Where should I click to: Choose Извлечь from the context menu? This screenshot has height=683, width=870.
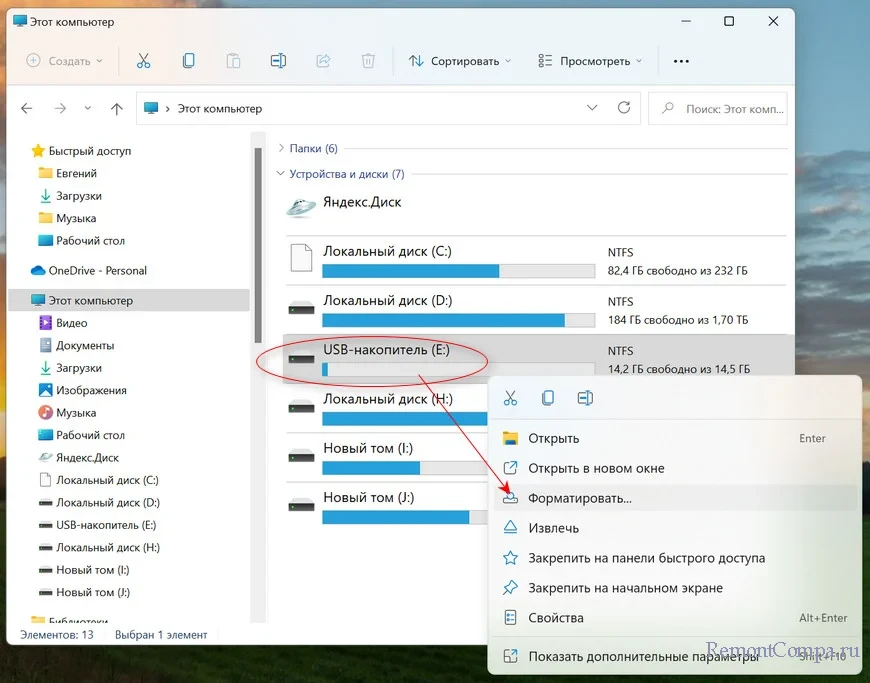[x=553, y=528]
